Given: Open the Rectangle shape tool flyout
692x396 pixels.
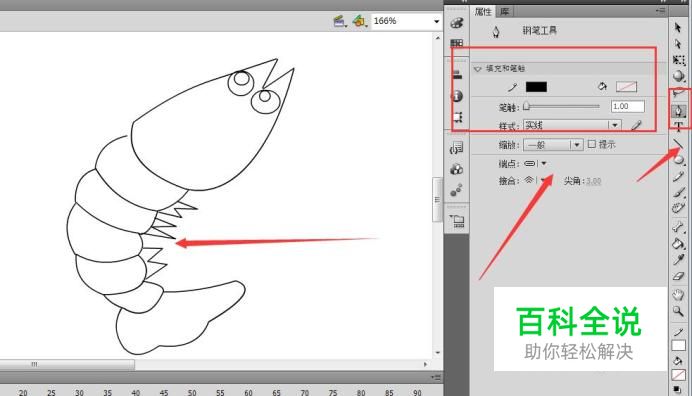Looking at the screenshot, I should tap(679, 160).
